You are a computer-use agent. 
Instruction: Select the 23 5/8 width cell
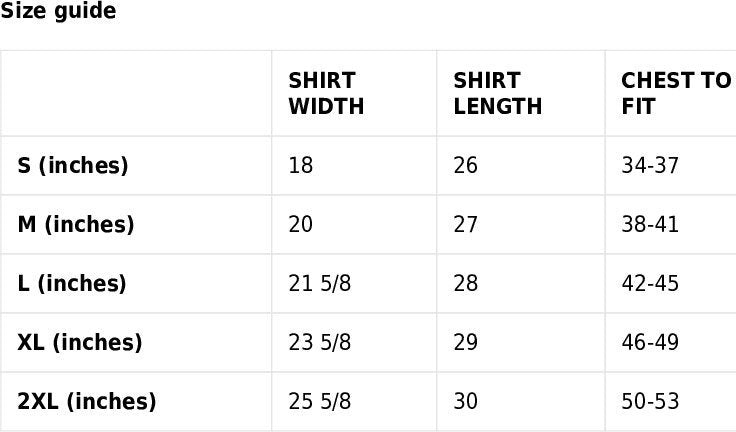tap(320, 342)
